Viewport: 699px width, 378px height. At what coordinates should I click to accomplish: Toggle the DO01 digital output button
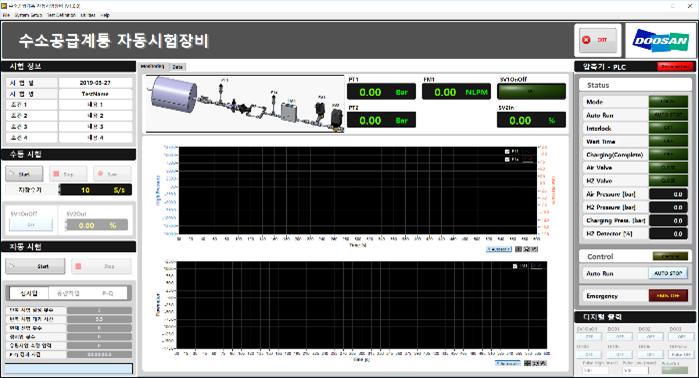click(x=620, y=337)
